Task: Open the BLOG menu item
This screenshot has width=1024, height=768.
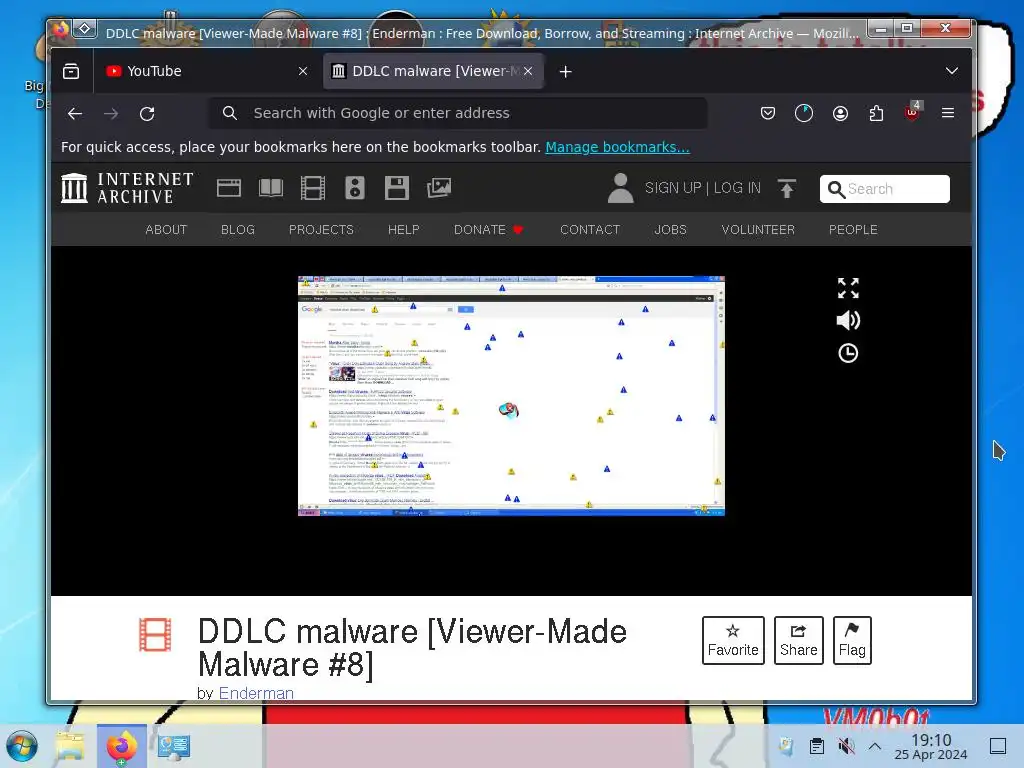Action: coord(238,230)
